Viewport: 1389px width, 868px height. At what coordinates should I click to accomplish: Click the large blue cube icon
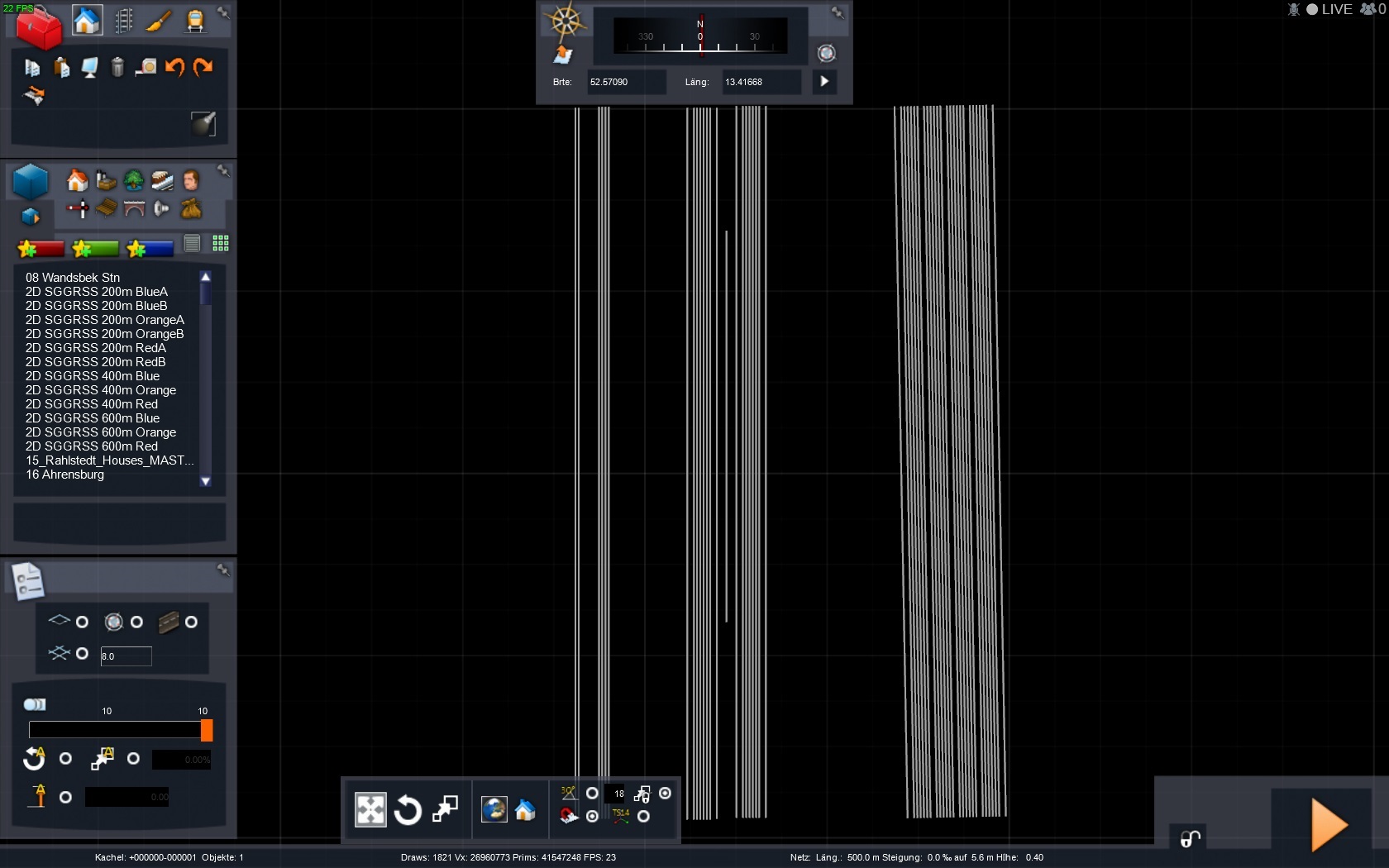click(31, 181)
